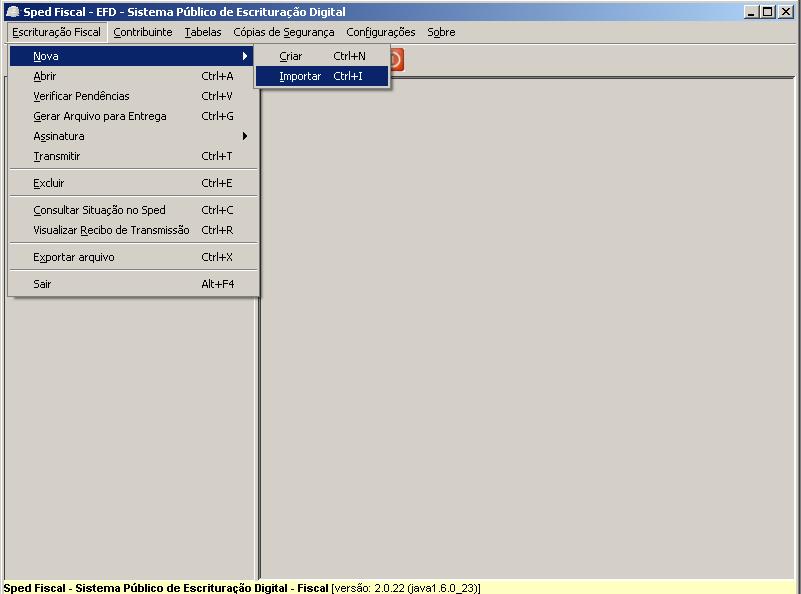The height and width of the screenshot is (594, 801).
Task: Open the Configurações menu
Action: [x=381, y=32]
